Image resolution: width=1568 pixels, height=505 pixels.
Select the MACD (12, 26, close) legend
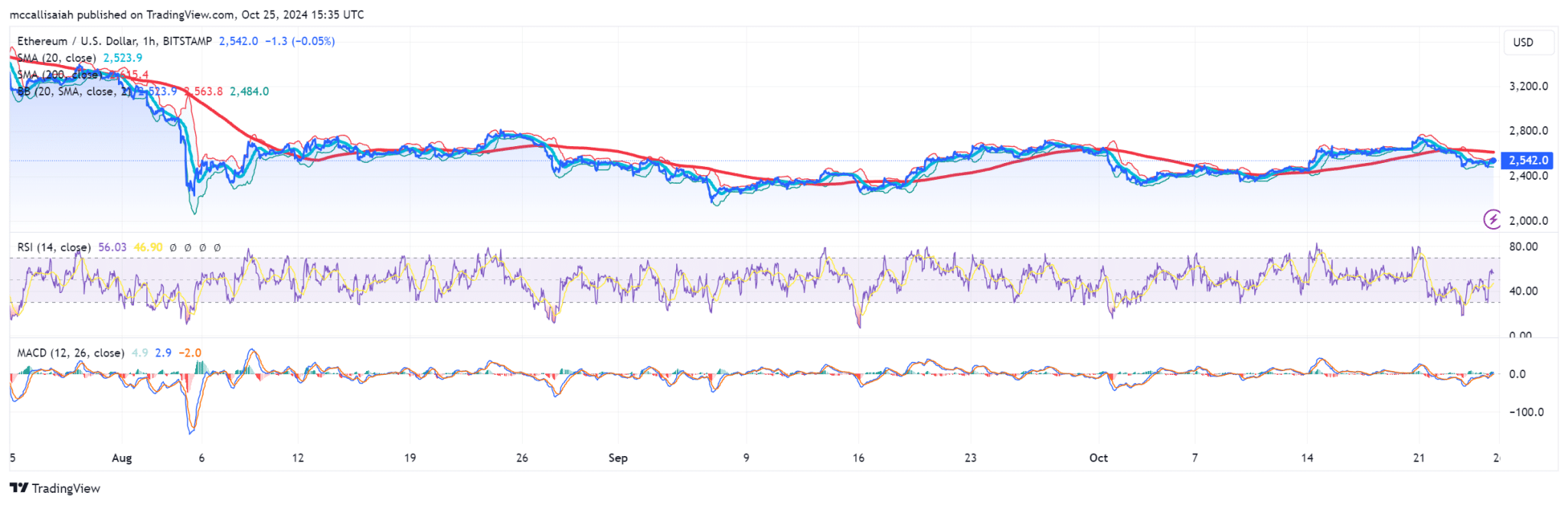70,353
